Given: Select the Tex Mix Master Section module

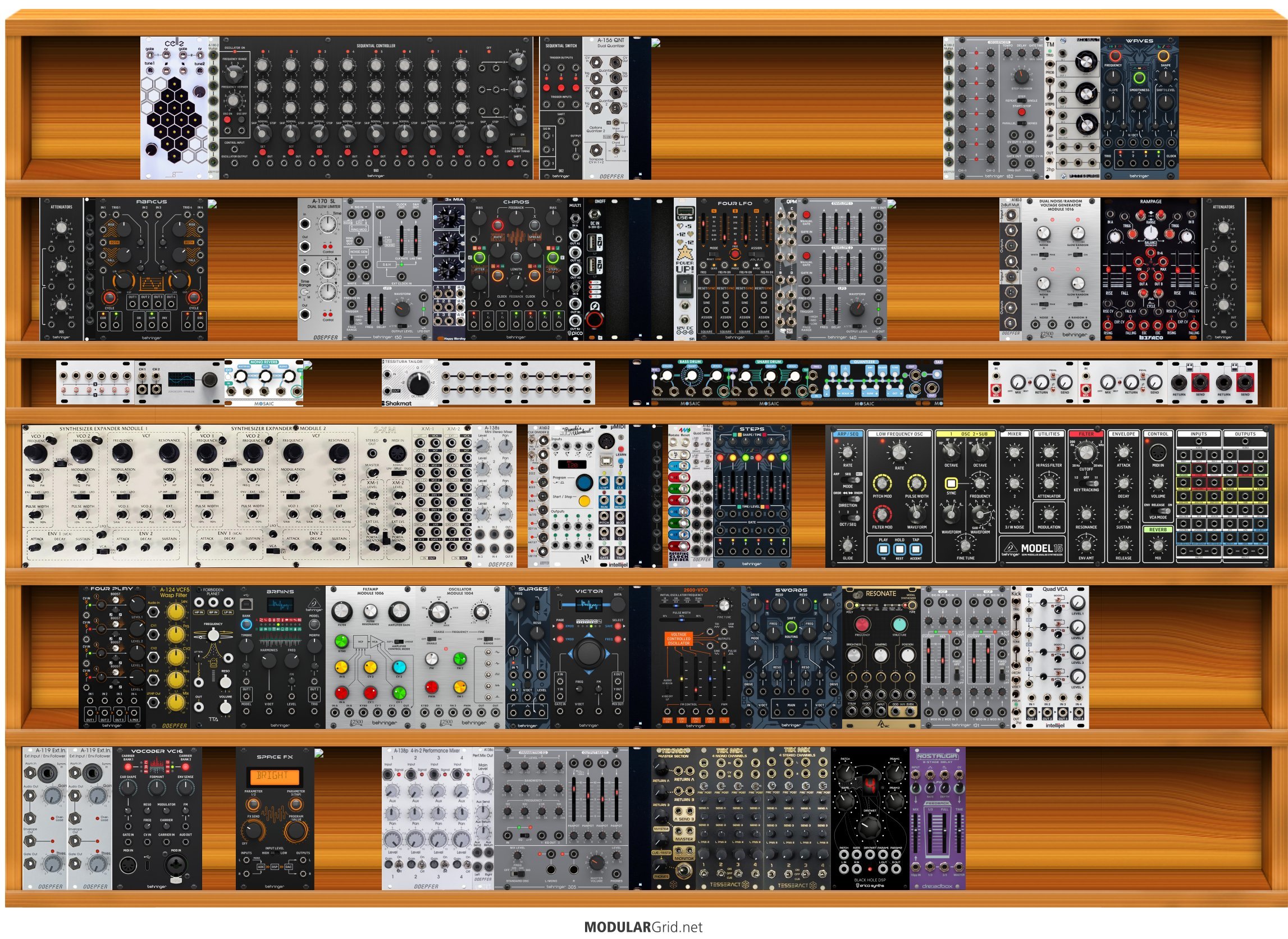Looking at the screenshot, I should pos(674,818).
